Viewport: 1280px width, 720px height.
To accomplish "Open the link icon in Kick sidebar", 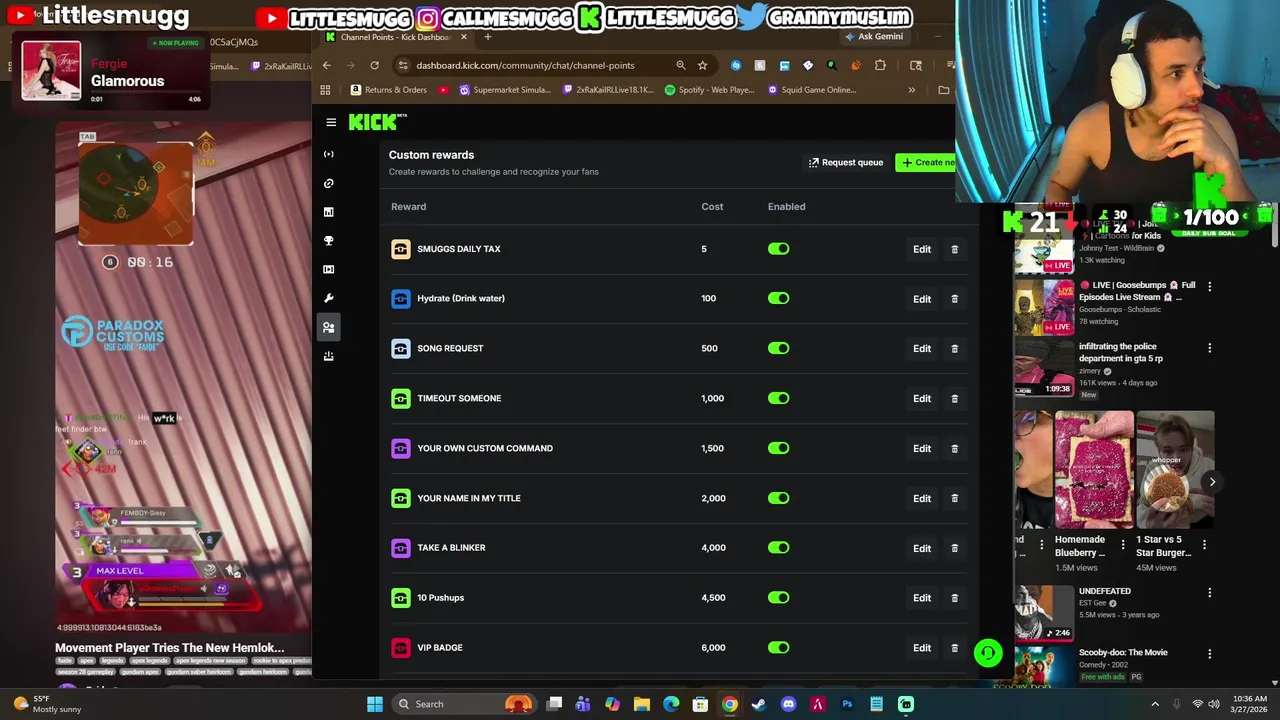I will pyautogui.click(x=329, y=183).
